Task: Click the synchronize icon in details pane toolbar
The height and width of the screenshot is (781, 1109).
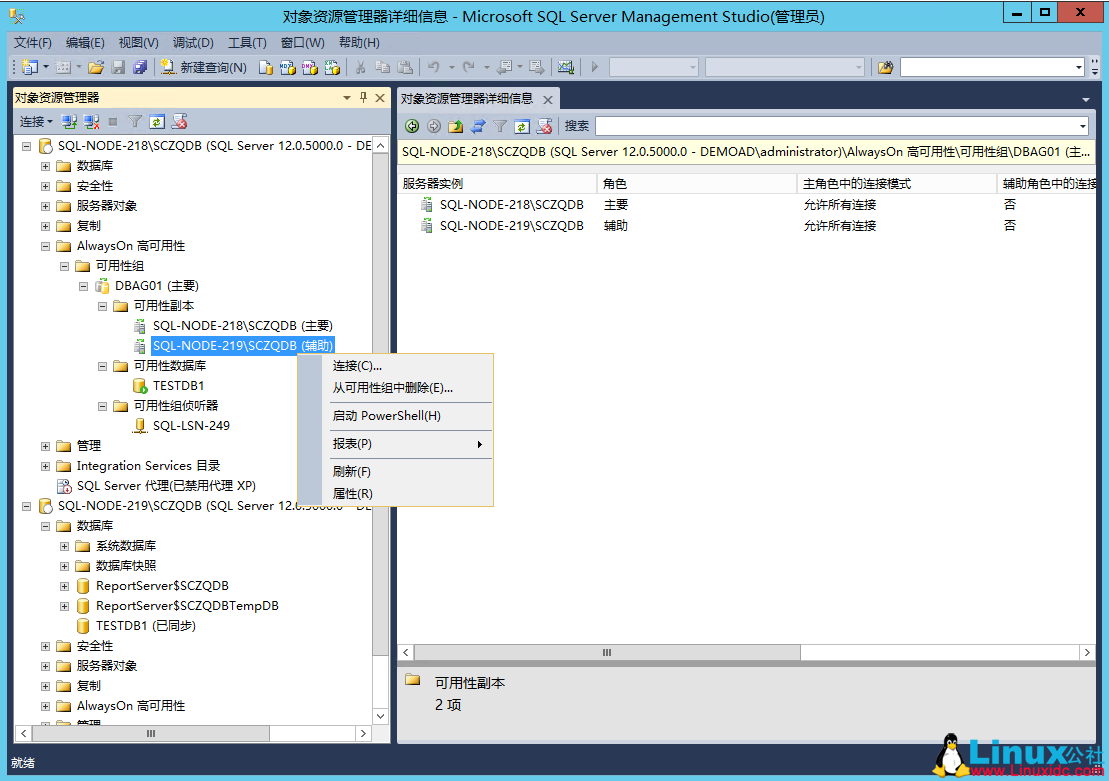Action: point(479,126)
